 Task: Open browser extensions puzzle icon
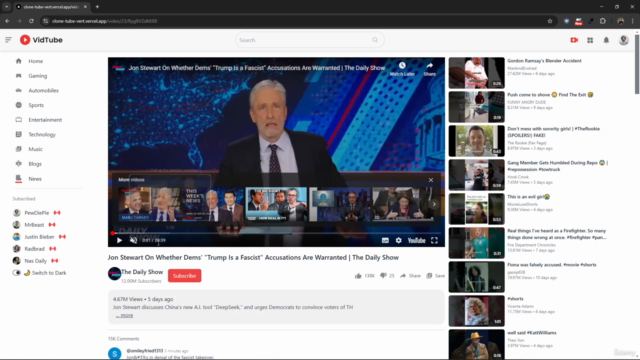click(603, 21)
